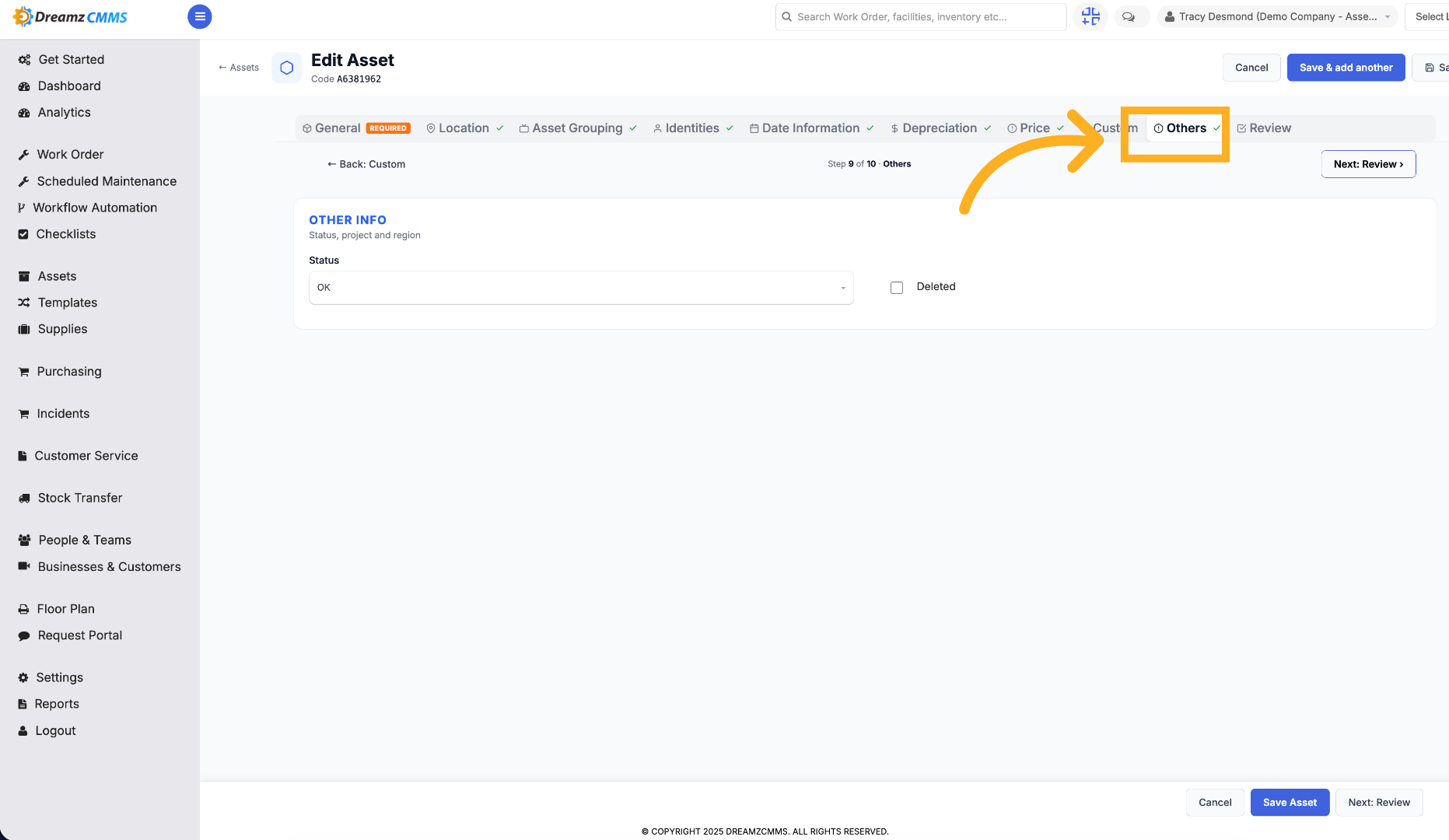1449x840 pixels.
Task: Open the chat messages icon
Action: tap(1129, 16)
